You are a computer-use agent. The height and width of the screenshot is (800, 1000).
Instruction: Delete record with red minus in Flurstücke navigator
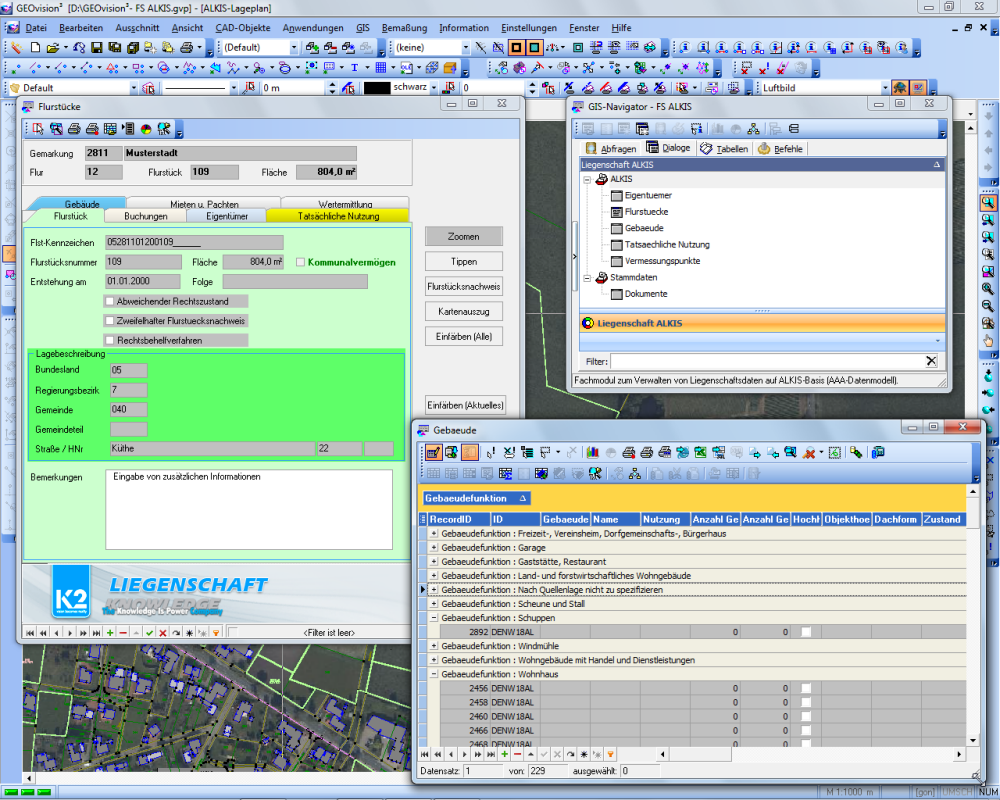pyautogui.click(x=123, y=633)
